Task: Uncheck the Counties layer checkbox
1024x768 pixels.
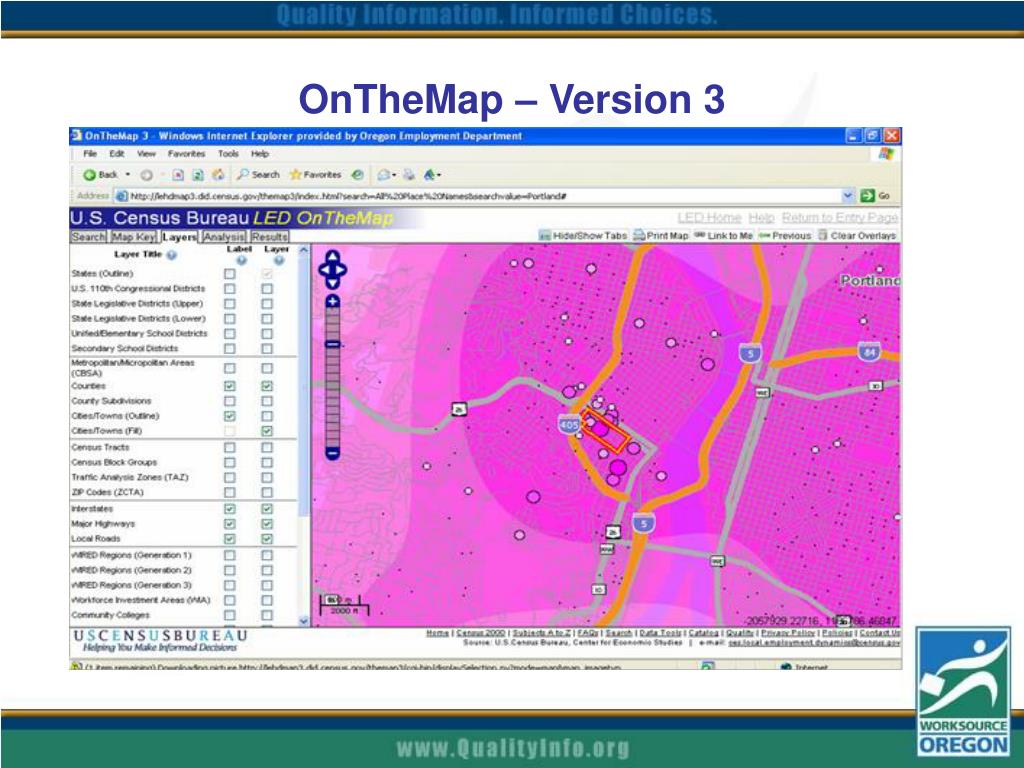Action: pos(267,386)
